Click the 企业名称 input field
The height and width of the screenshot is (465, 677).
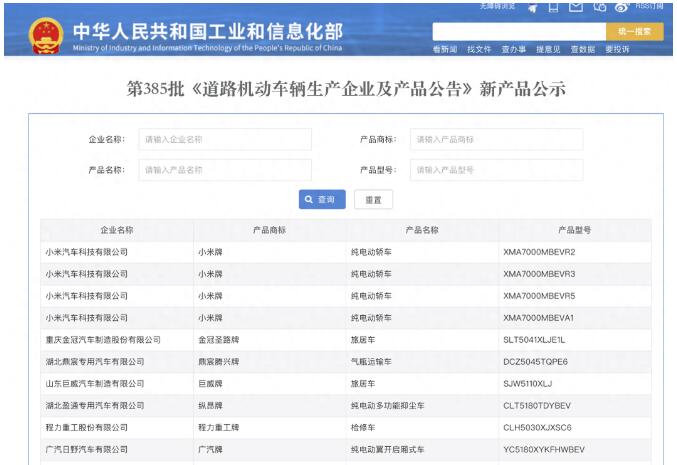coord(225,139)
